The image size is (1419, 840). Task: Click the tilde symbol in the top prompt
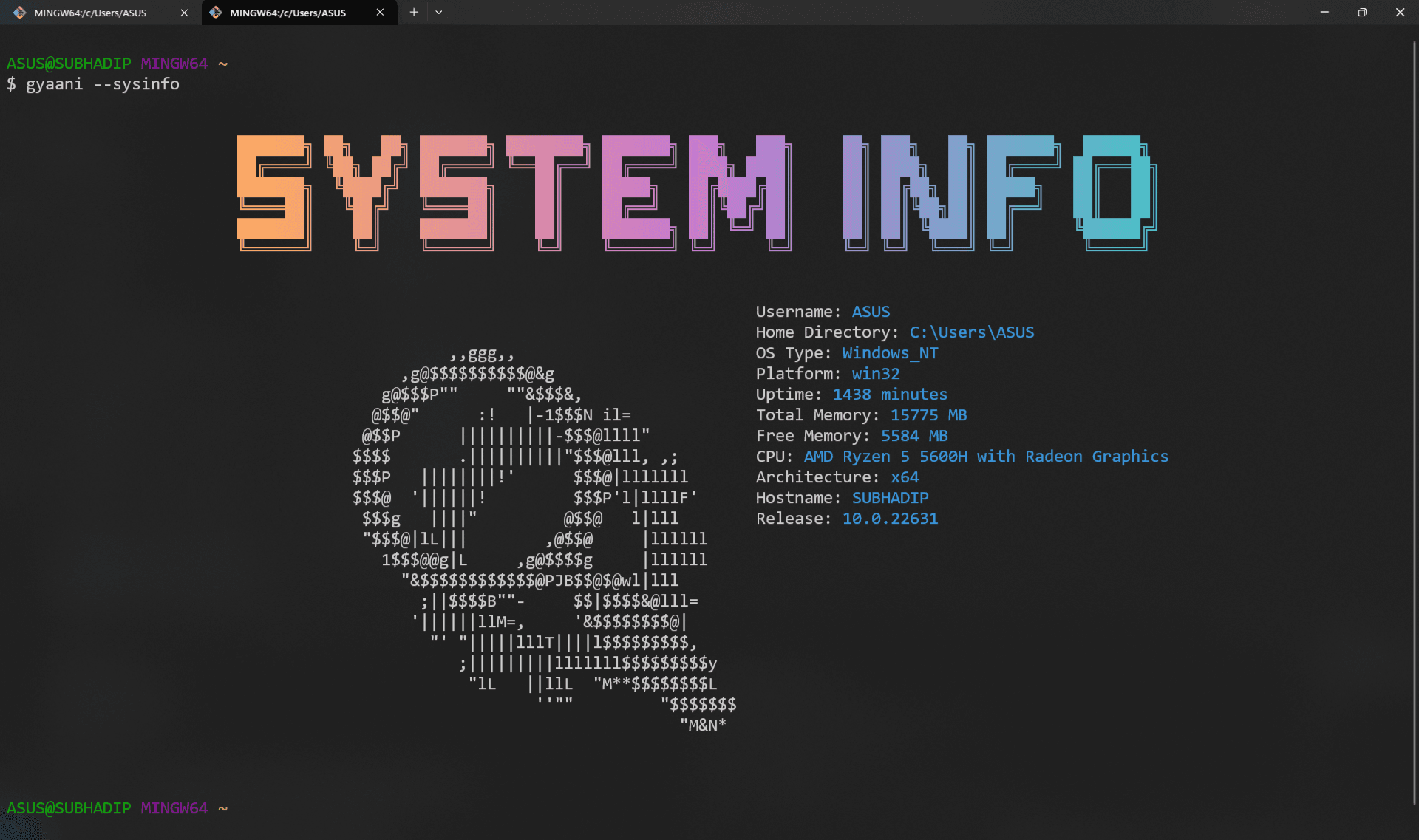pos(223,64)
